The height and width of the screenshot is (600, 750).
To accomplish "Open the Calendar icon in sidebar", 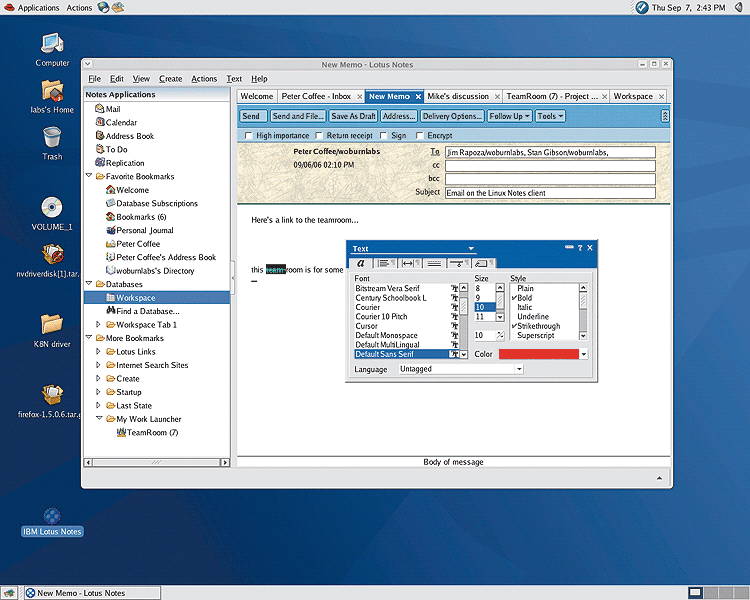I will pos(99,122).
